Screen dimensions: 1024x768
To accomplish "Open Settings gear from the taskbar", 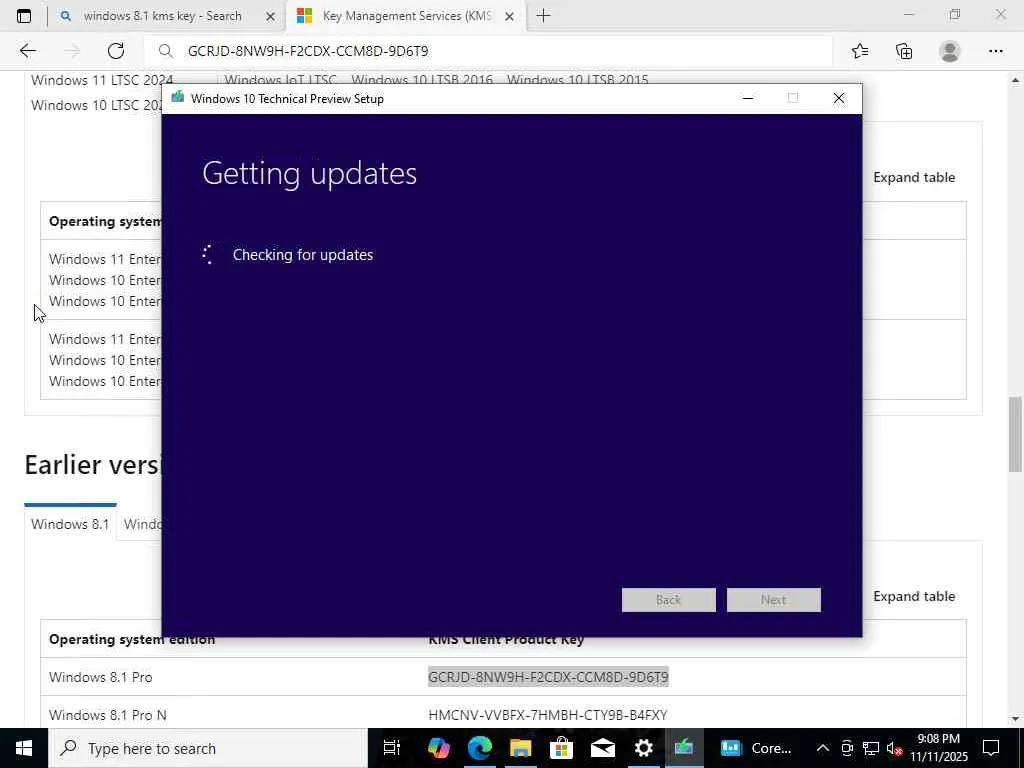I will click(644, 748).
